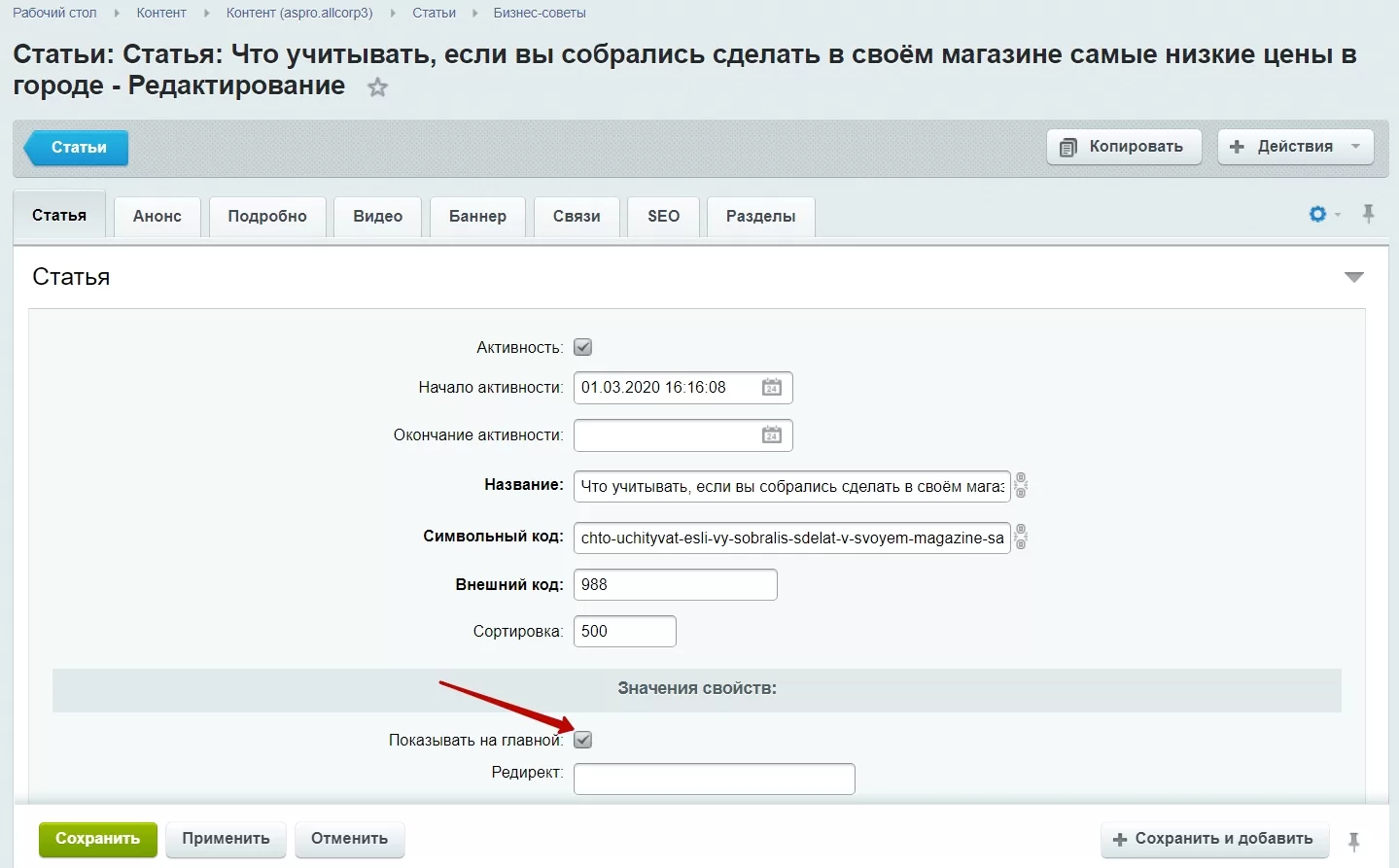The image size is (1399, 868).
Task: Click into the Внешний код field
Action: point(676,584)
